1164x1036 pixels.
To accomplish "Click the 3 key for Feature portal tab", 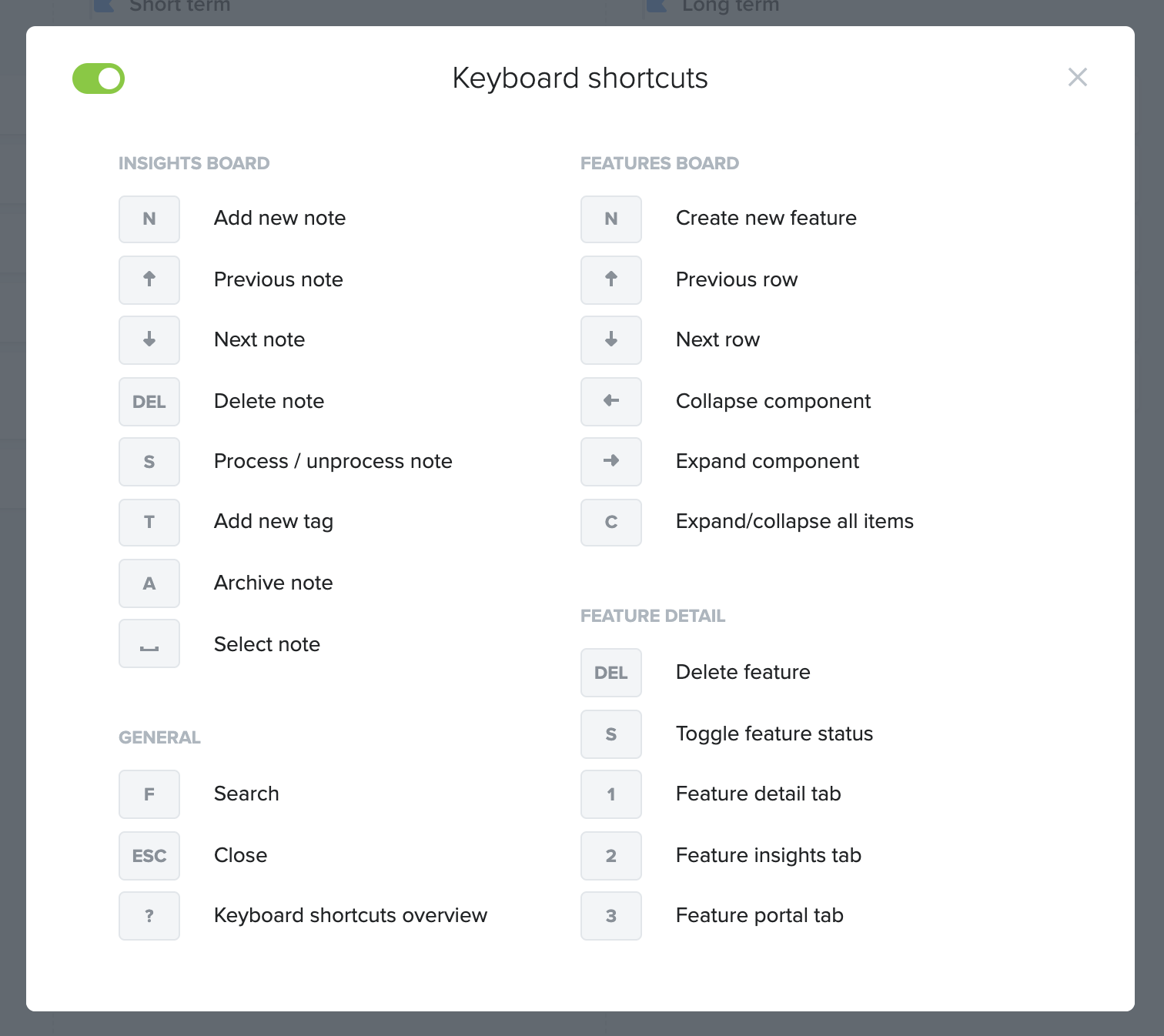I will pyautogui.click(x=611, y=916).
